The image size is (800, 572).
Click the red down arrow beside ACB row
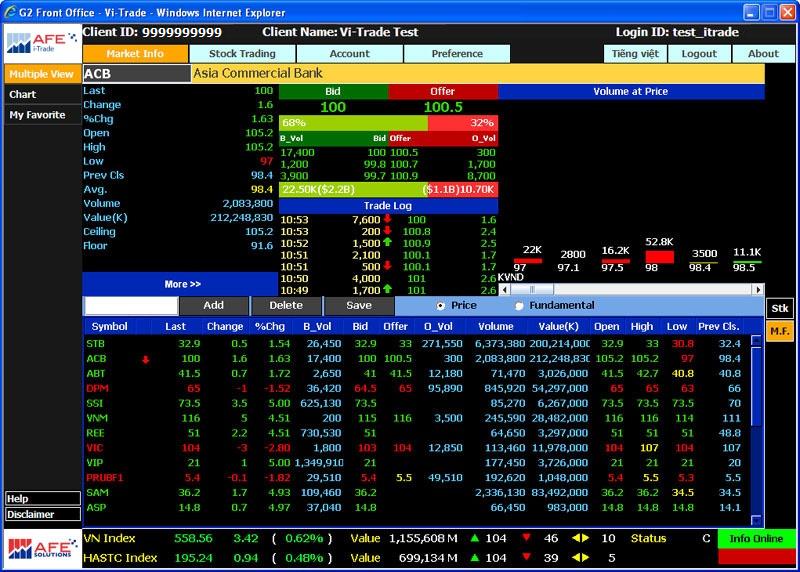[145, 360]
